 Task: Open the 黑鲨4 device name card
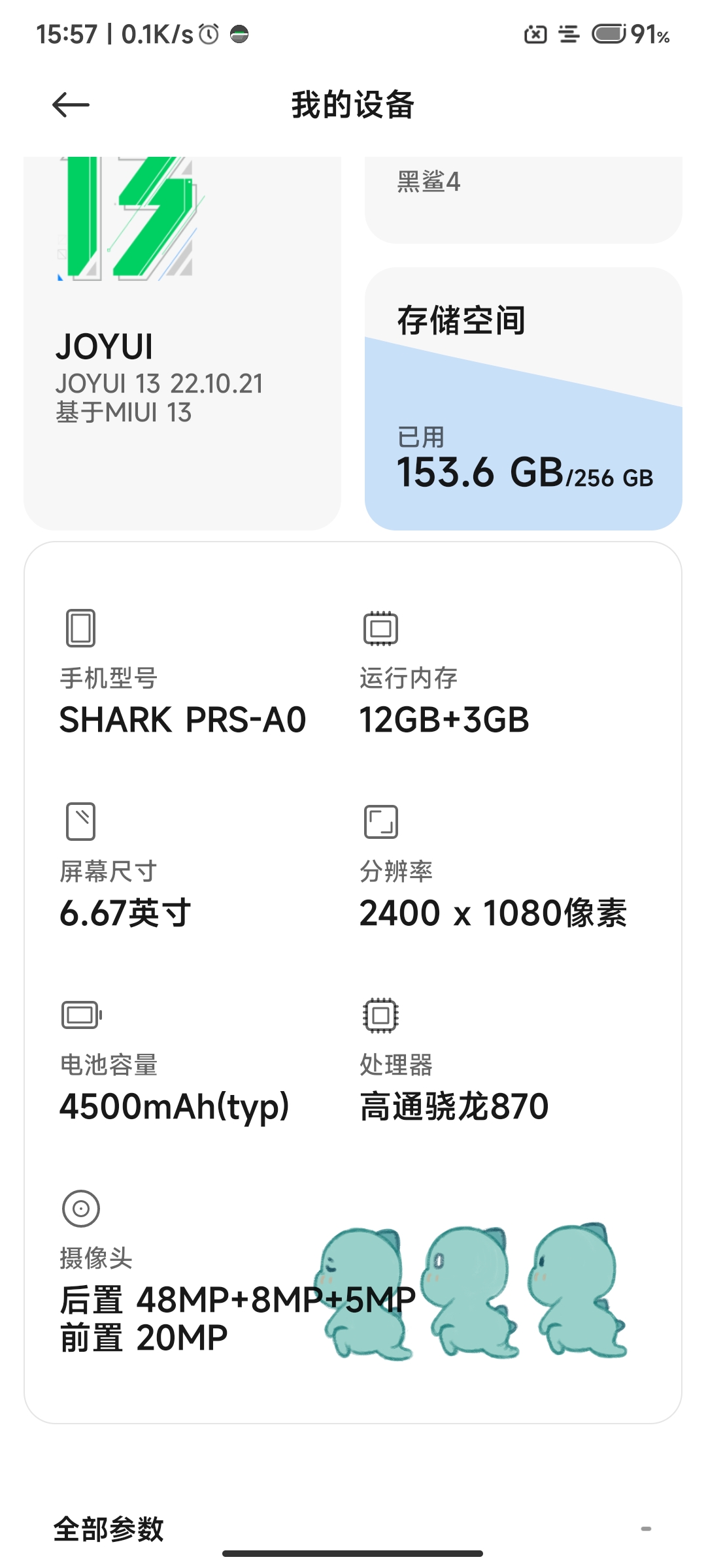pyautogui.click(x=524, y=199)
